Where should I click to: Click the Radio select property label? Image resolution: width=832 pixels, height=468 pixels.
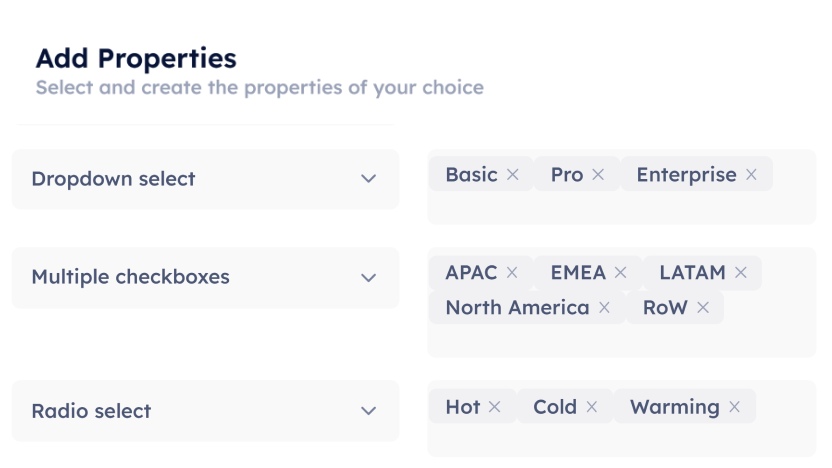coord(91,411)
